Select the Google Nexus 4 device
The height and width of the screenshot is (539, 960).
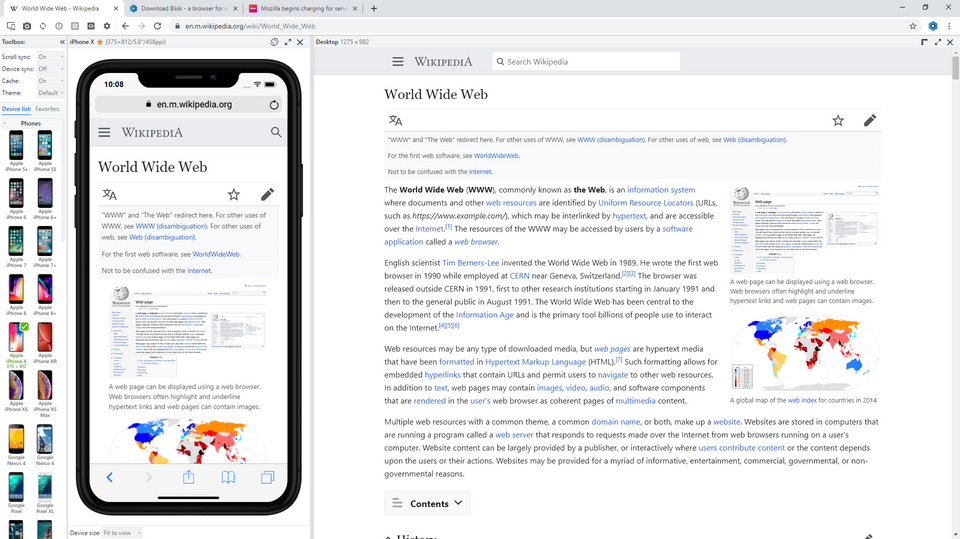click(16, 445)
